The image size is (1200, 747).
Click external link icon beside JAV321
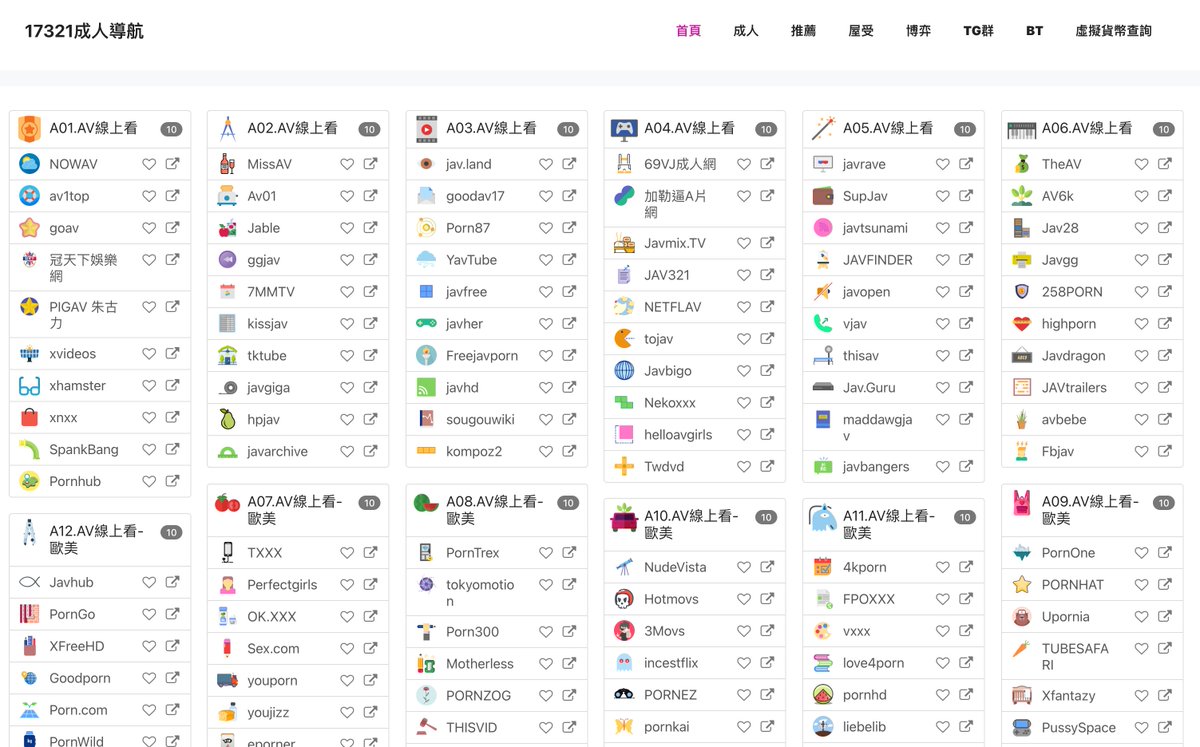(x=767, y=275)
